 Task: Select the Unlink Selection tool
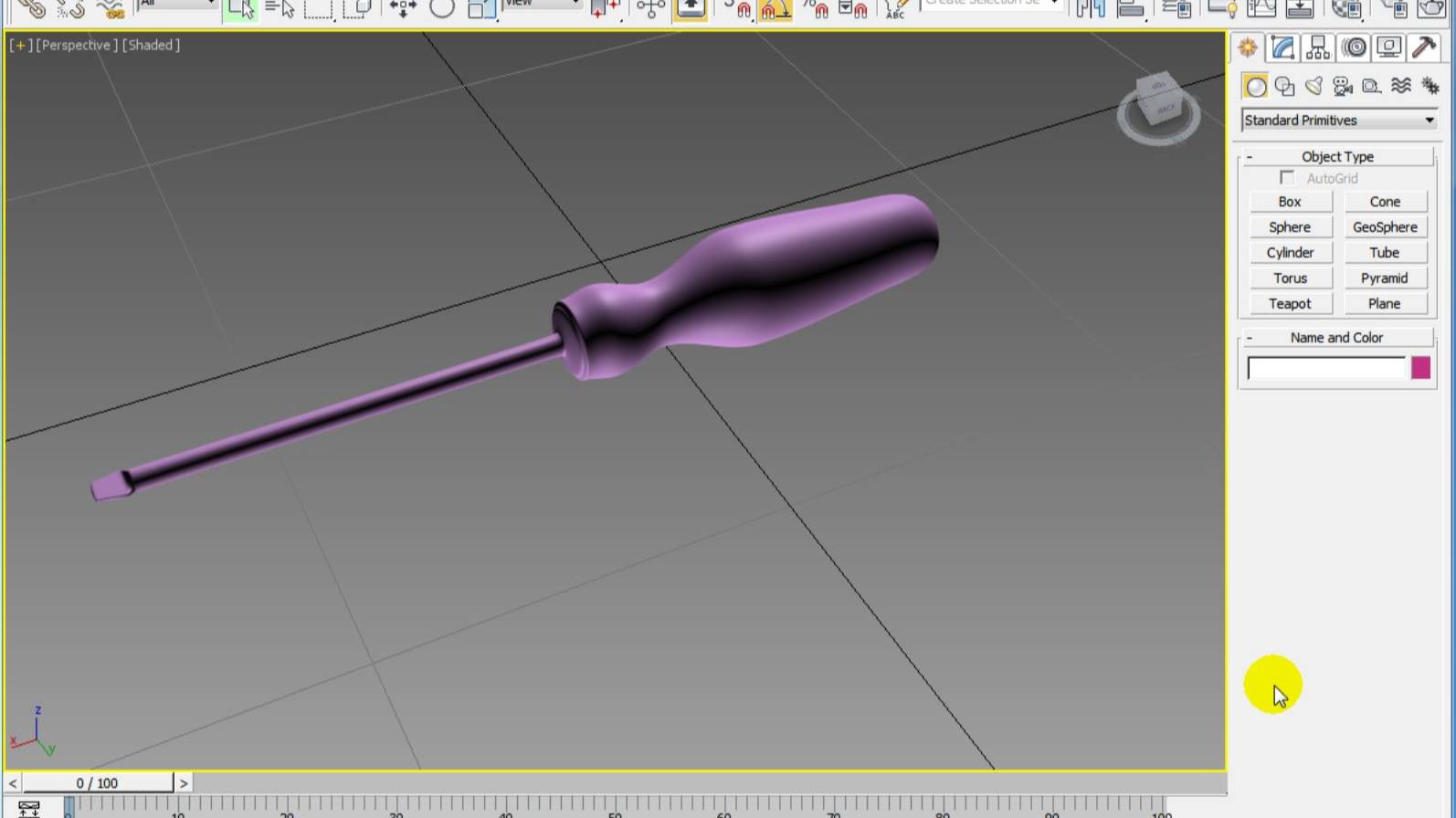71,8
